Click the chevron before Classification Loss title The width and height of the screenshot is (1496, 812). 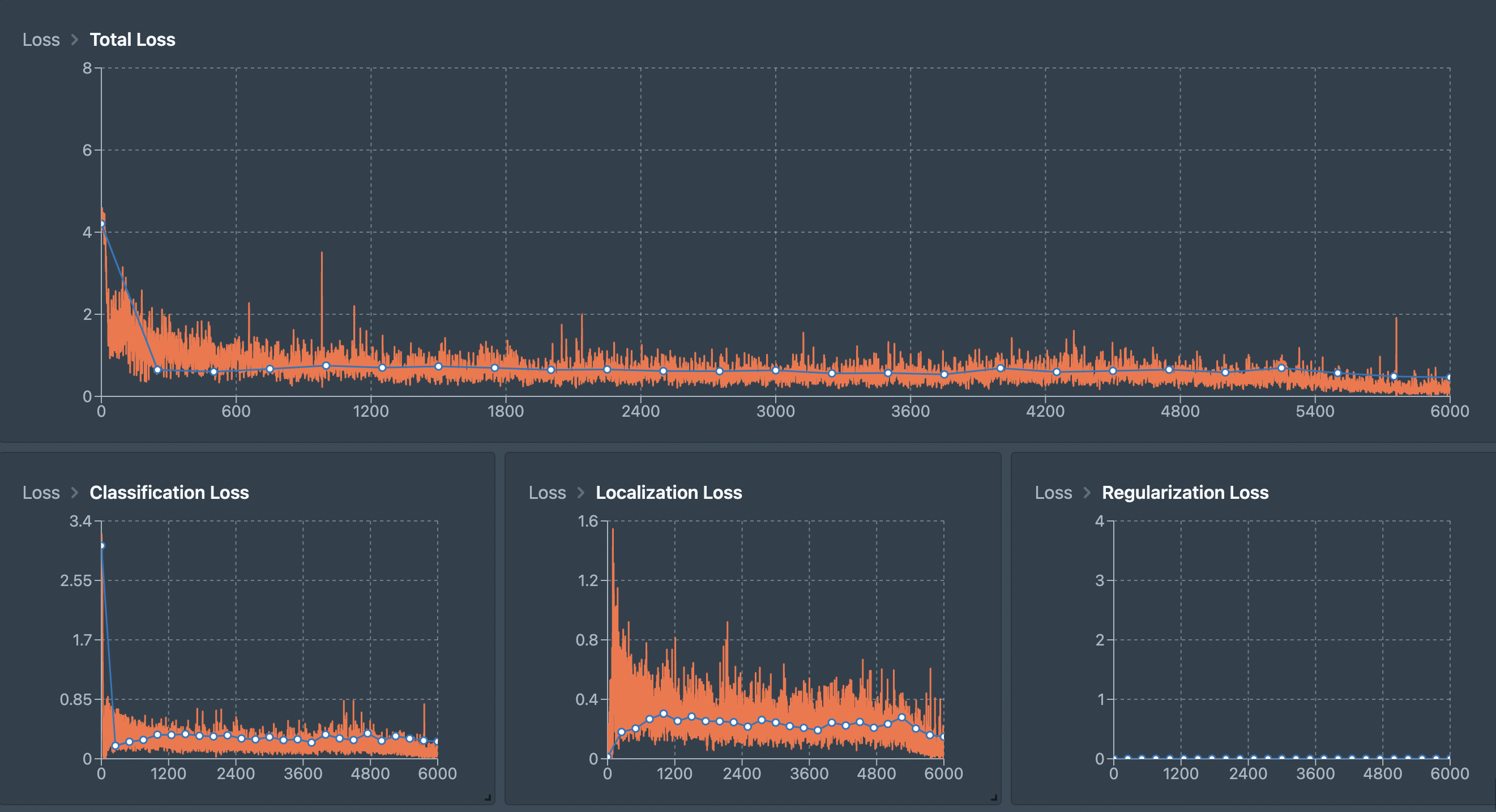pyautogui.click(x=74, y=493)
